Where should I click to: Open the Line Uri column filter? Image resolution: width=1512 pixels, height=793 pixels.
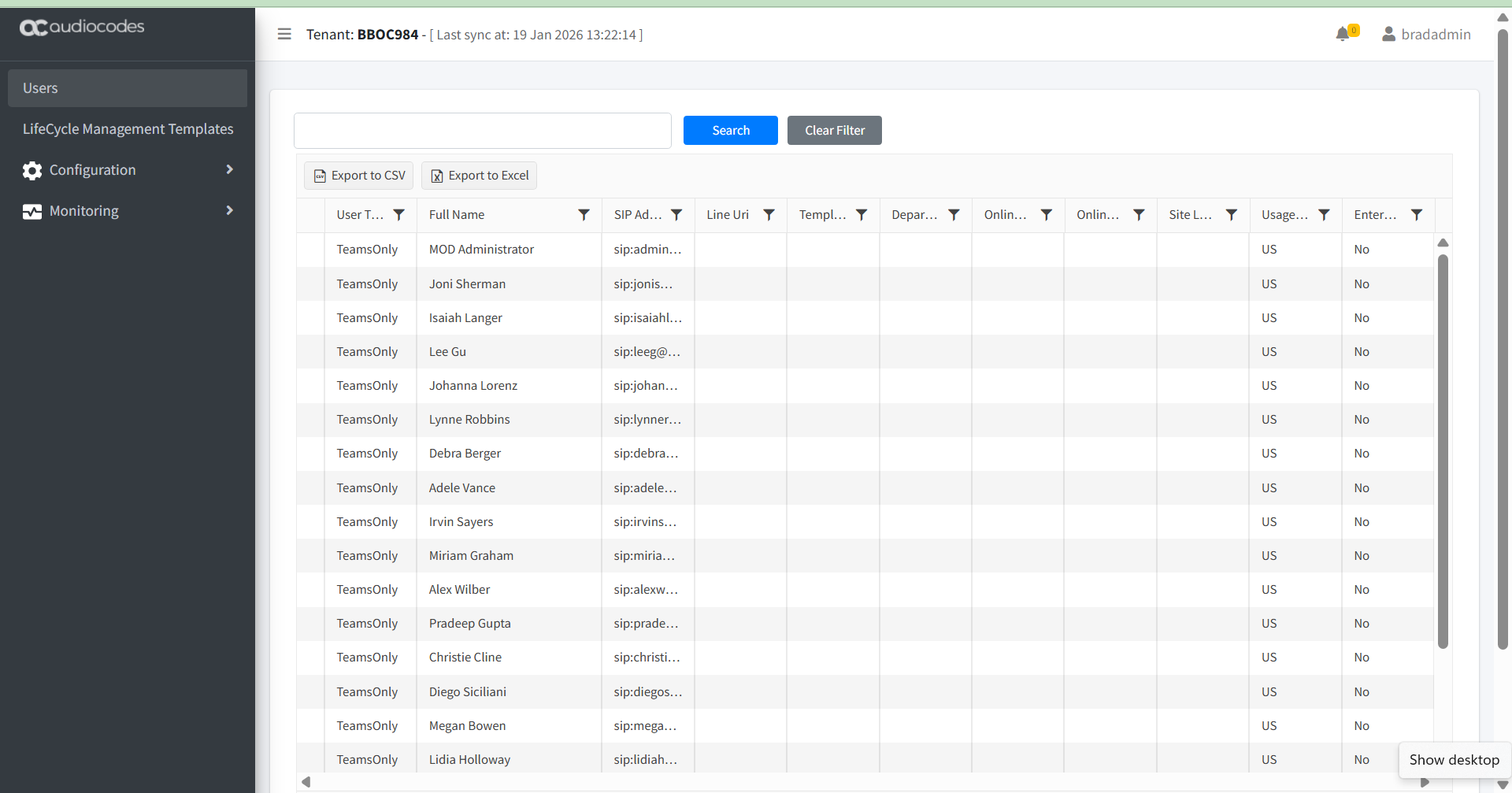[769, 215]
